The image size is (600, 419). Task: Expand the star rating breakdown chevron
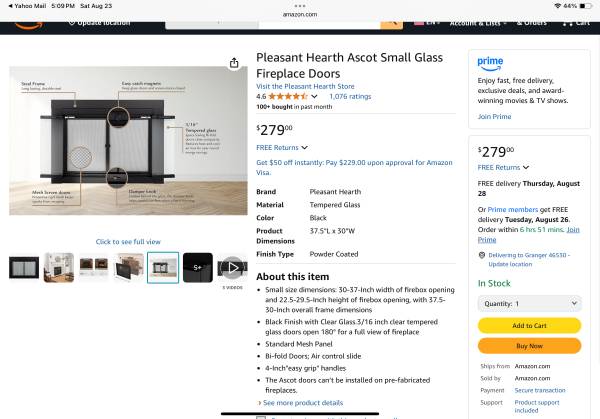pos(314,96)
